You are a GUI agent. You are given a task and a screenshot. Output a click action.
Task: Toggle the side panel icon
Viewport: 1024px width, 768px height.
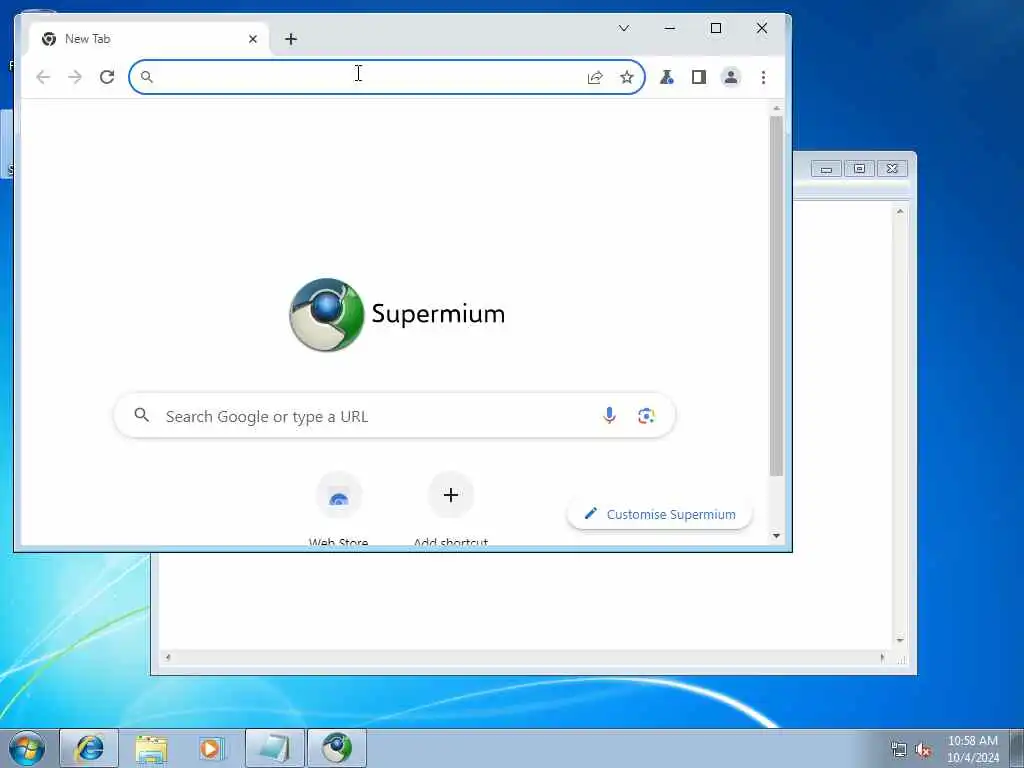[699, 77]
